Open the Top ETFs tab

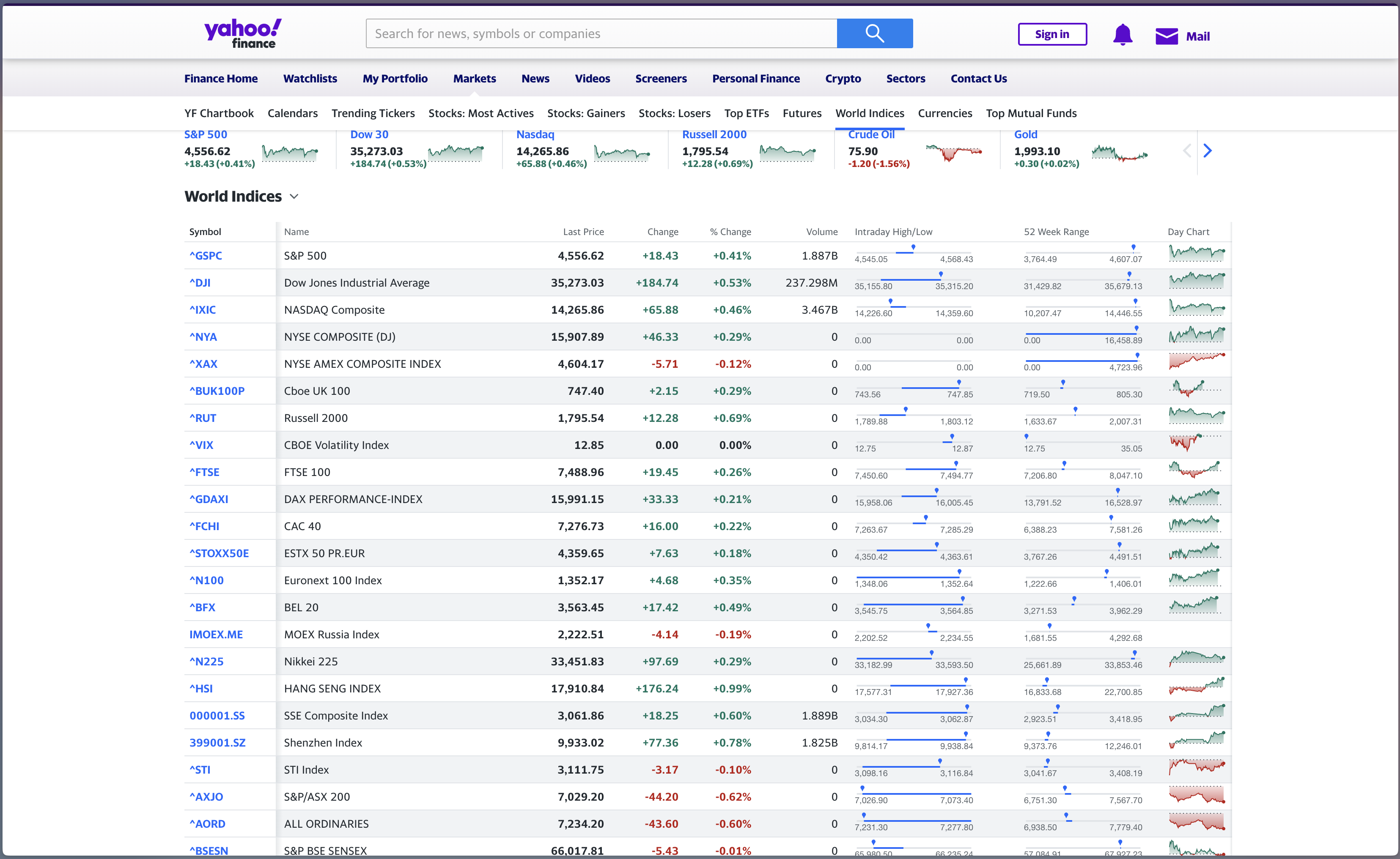click(747, 113)
